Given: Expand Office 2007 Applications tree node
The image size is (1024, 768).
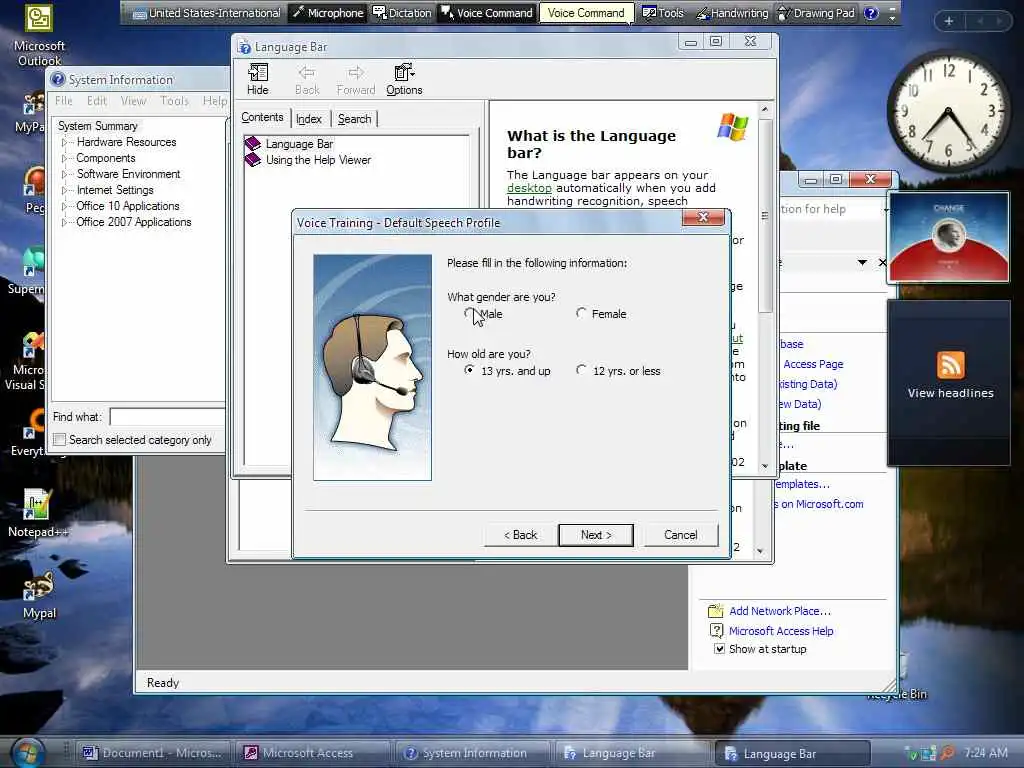Looking at the screenshot, I should (x=65, y=222).
